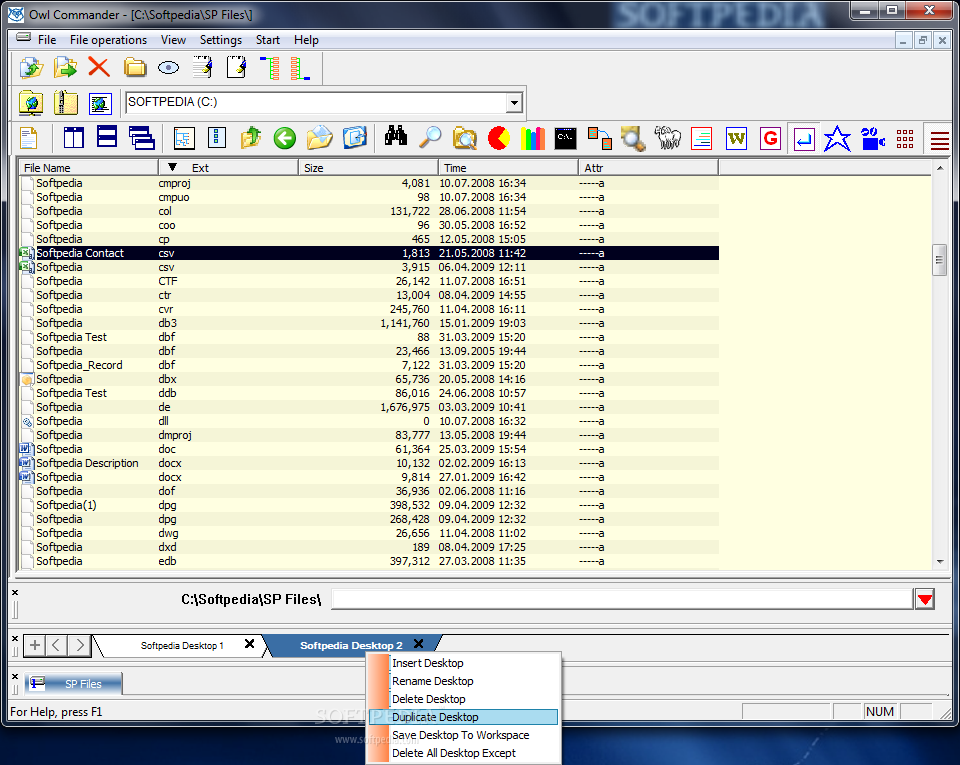Click the plus add desktop button
The image size is (960, 765).
(35, 645)
